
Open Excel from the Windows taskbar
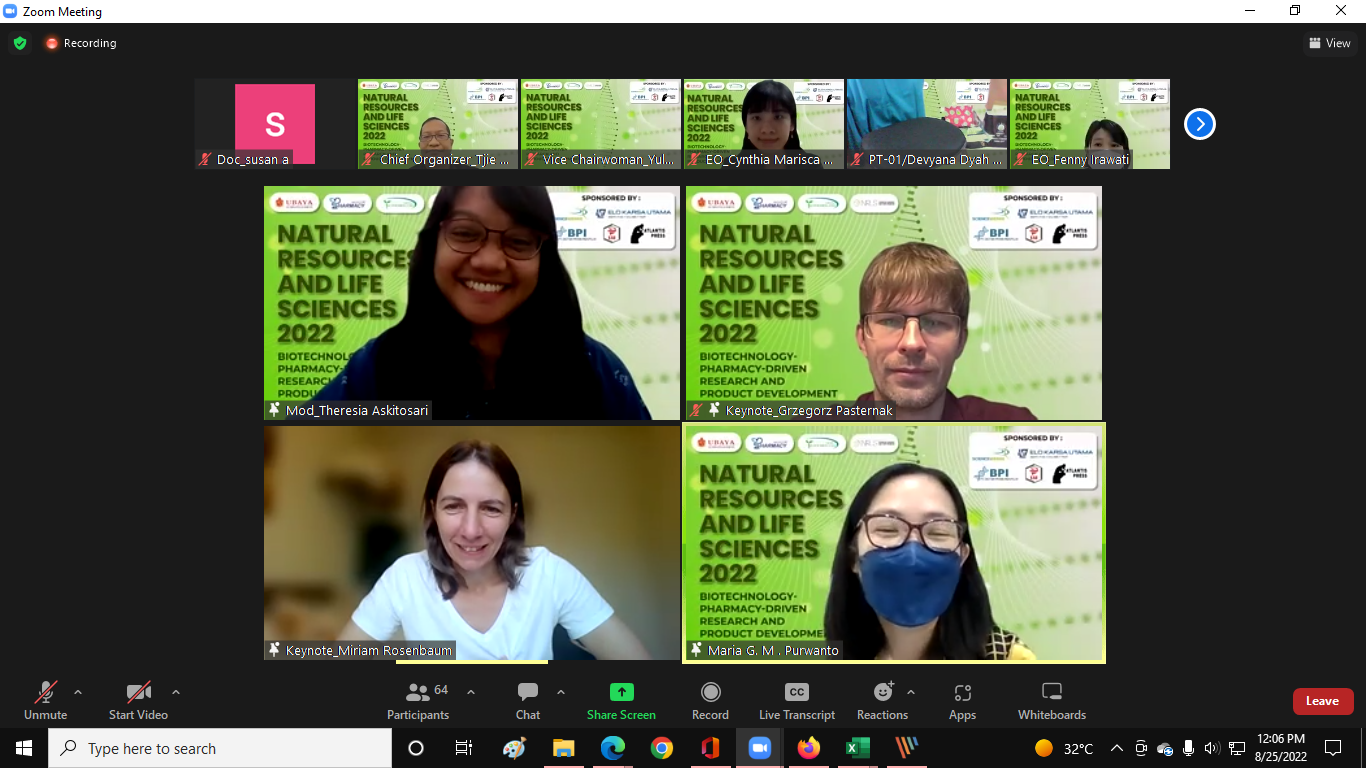click(857, 748)
